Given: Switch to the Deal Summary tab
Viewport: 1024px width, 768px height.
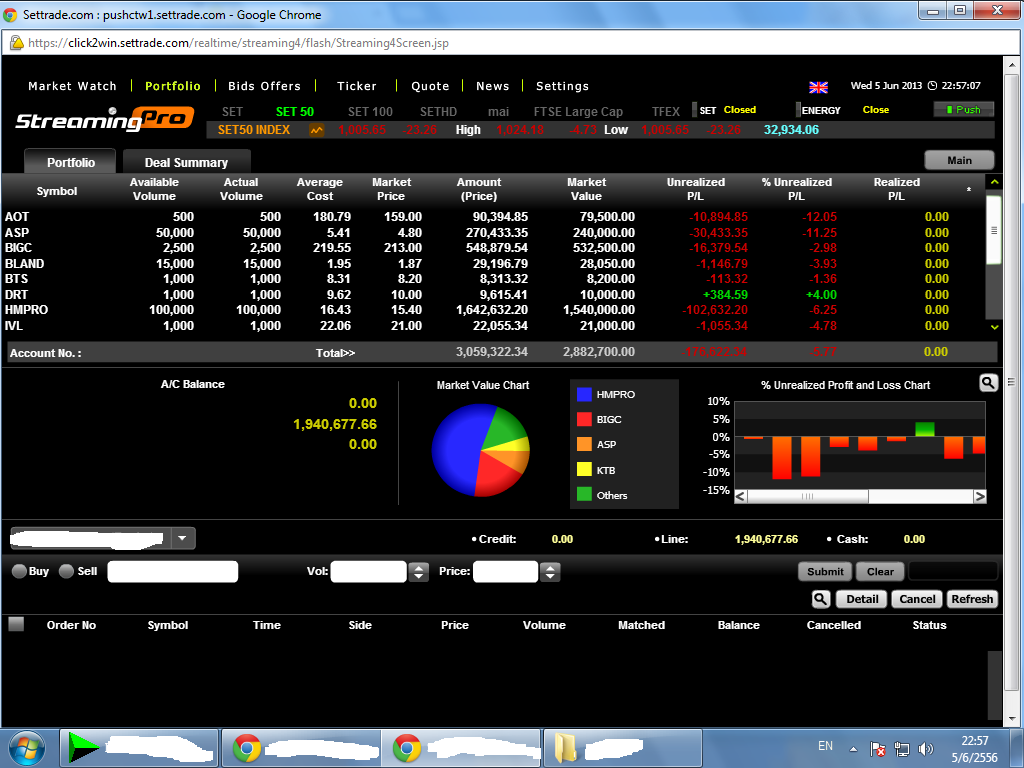Looking at the screenshot, I should coord(186,162).
